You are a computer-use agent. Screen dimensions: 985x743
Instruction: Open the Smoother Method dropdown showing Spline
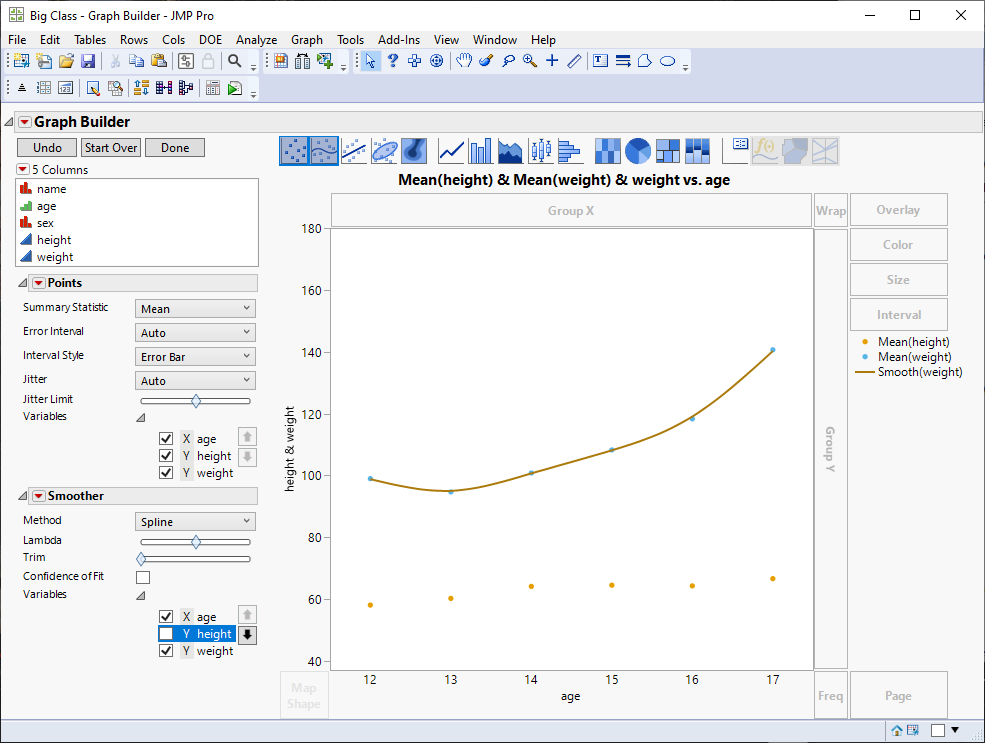coord(194,521)
